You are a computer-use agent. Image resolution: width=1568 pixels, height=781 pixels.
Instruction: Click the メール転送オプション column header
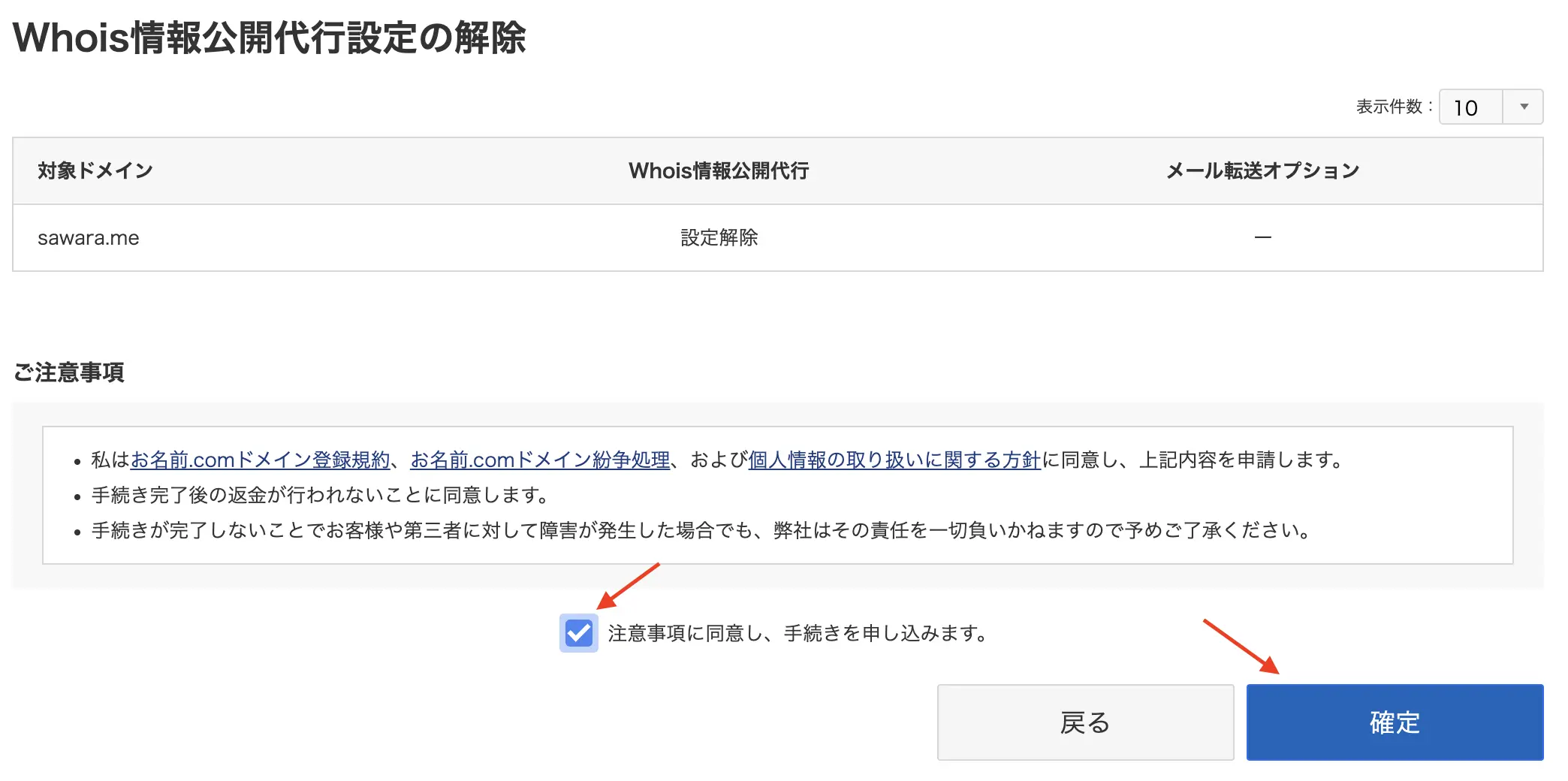coord(1262,170)
